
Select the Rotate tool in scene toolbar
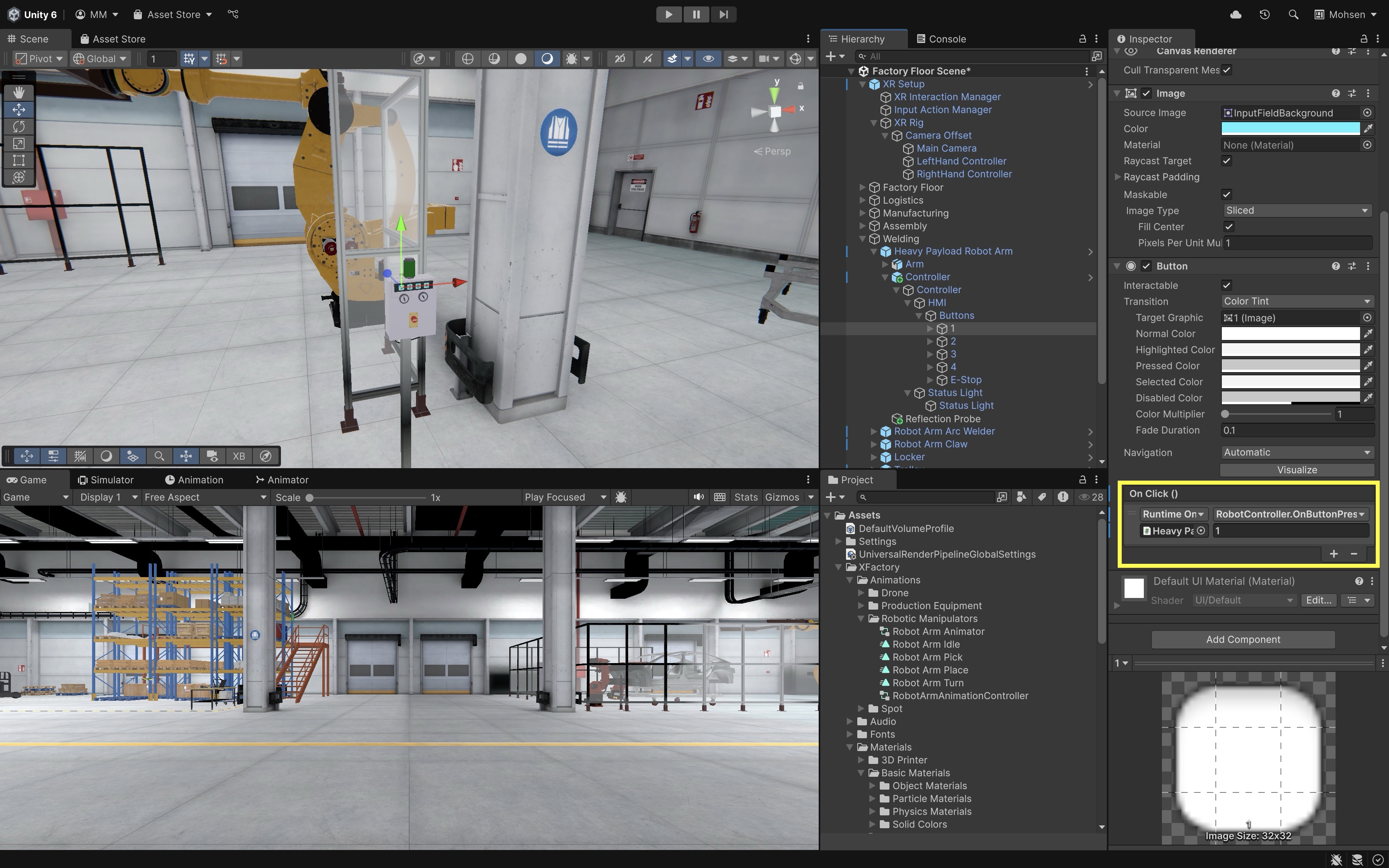[x=19, y=126]
